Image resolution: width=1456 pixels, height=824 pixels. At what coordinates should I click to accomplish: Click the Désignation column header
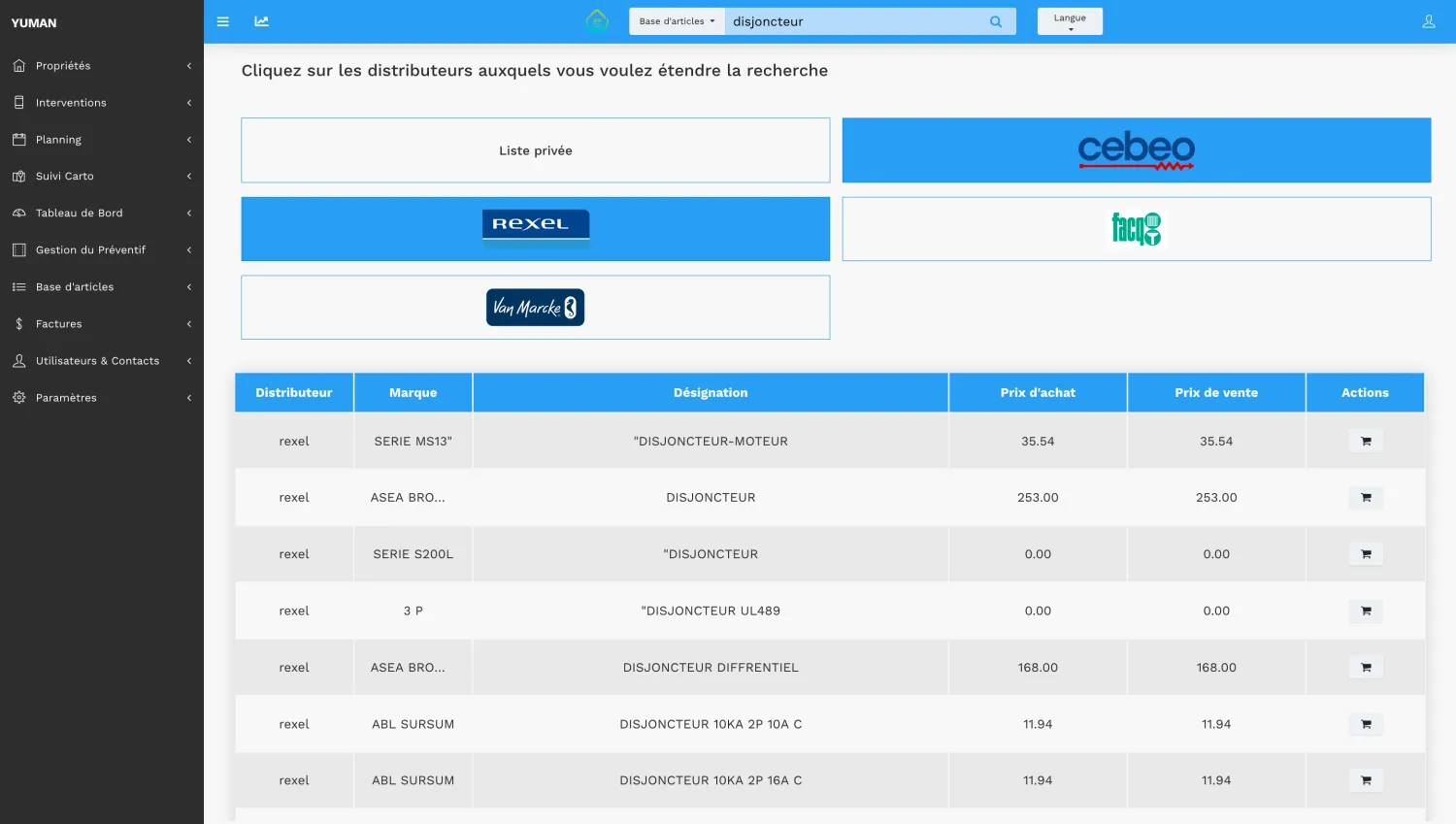[711, 393]
